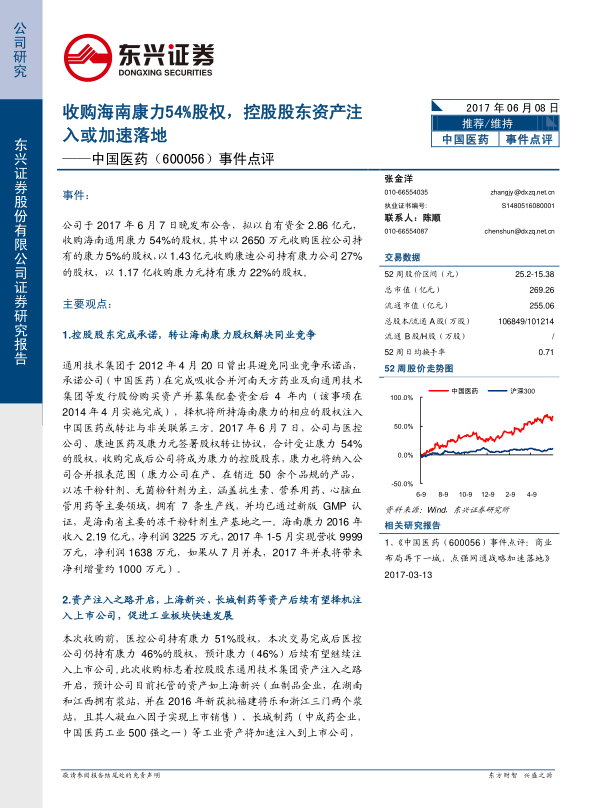This screenshot has height=808, width=596.
Task: Click the 事件： section heading
Action: [76, 195]
